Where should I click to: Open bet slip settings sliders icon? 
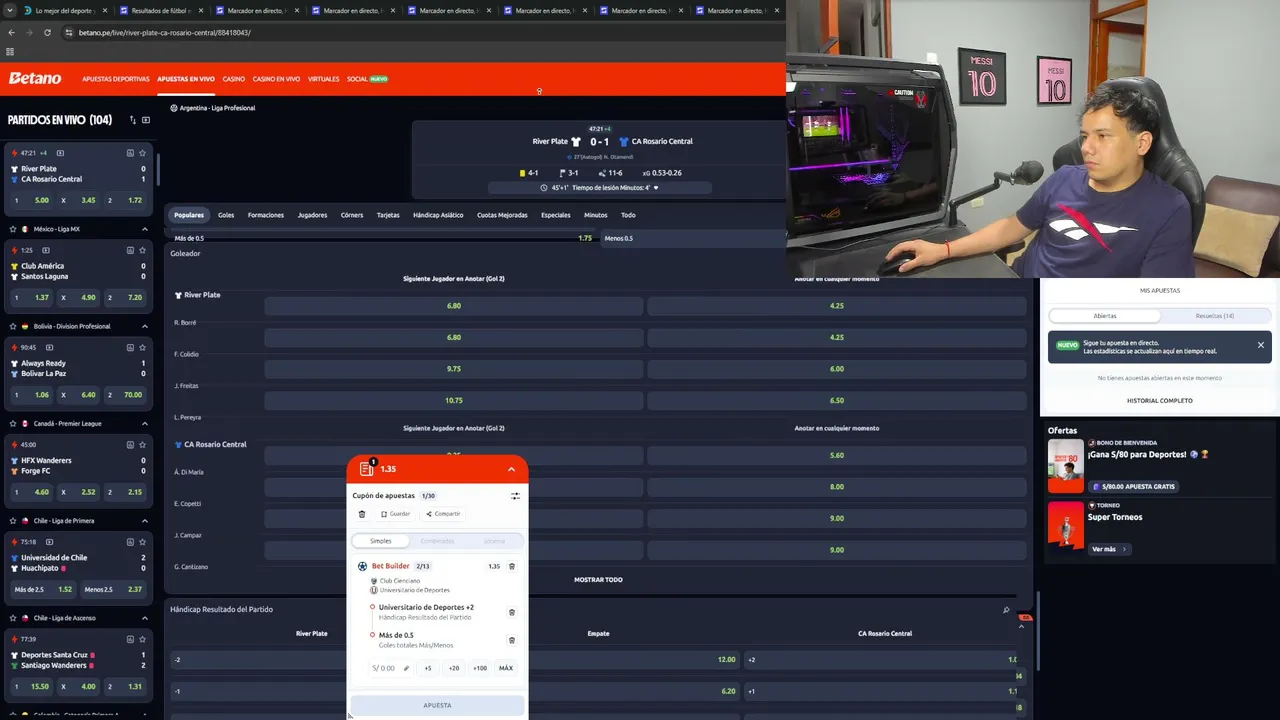point(515,496)
